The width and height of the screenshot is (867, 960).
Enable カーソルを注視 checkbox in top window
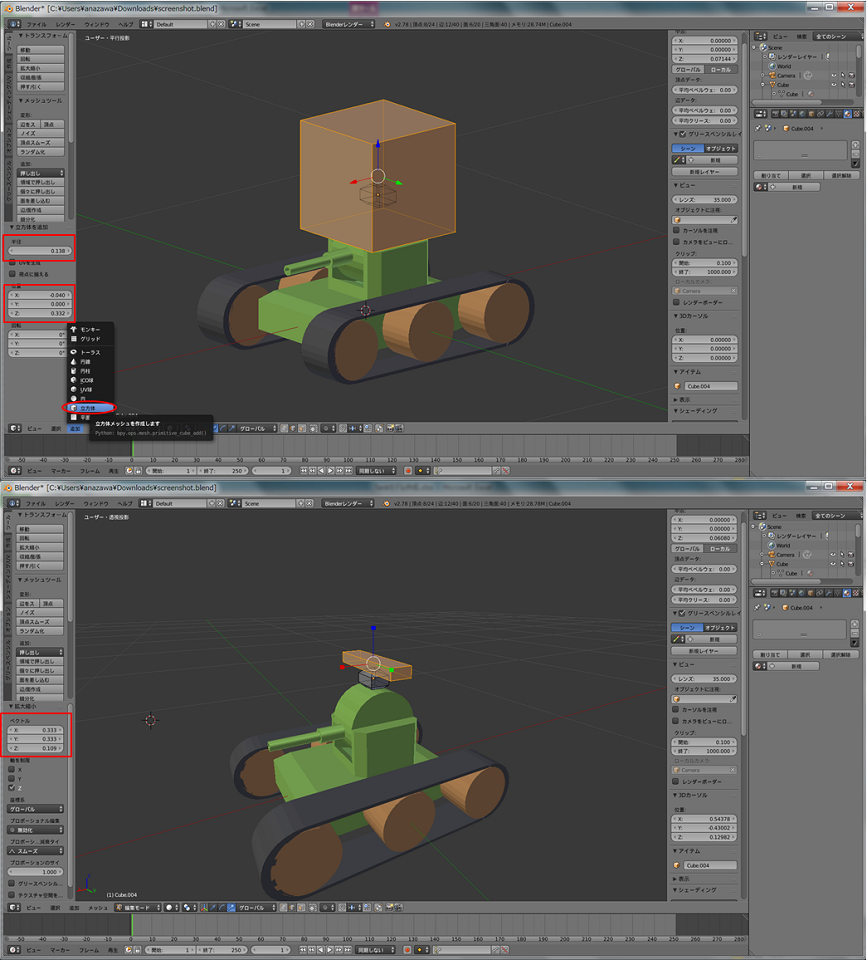[x=677, y=230]
